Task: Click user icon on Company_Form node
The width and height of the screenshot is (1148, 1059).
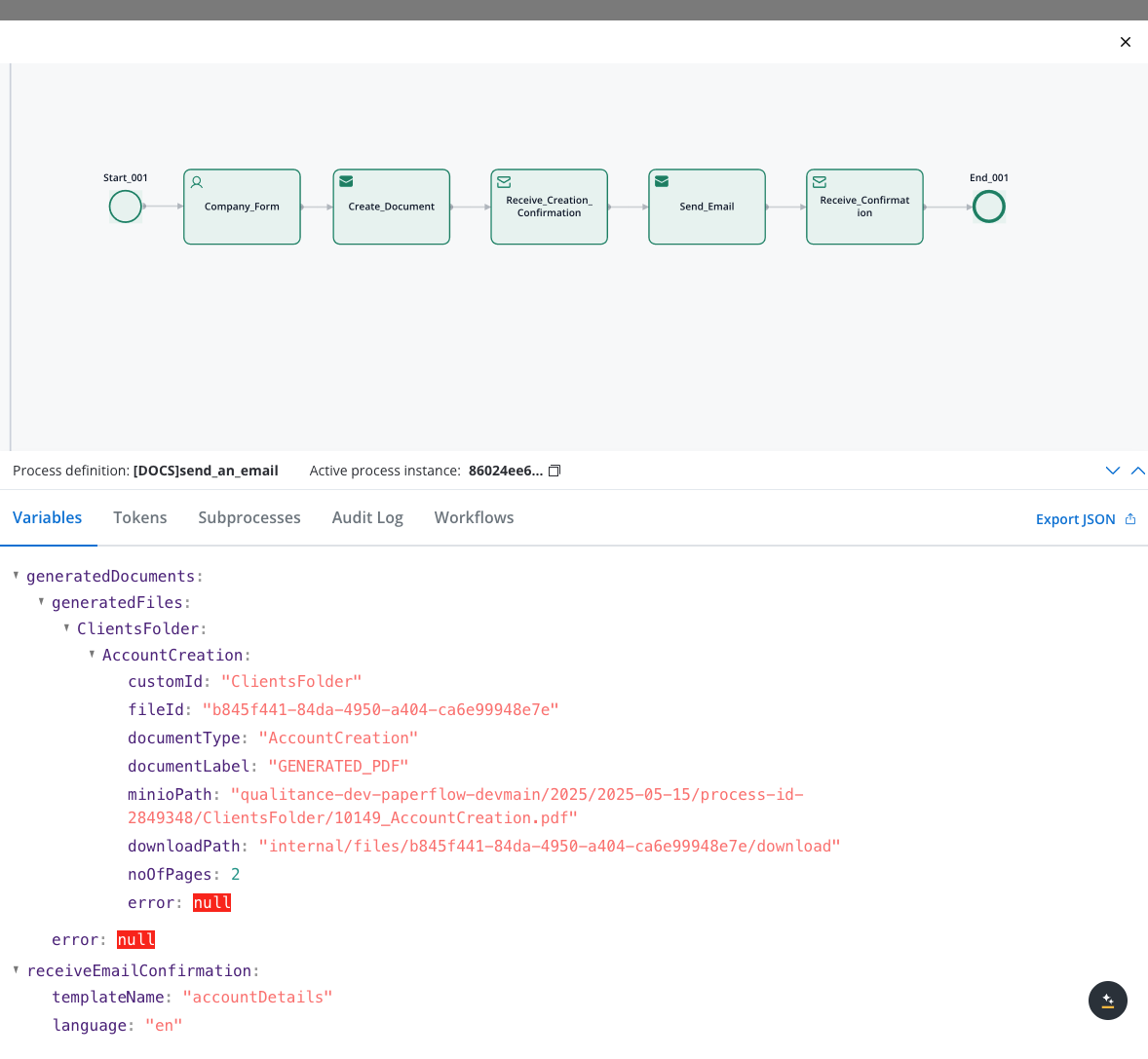Action: 197,182
